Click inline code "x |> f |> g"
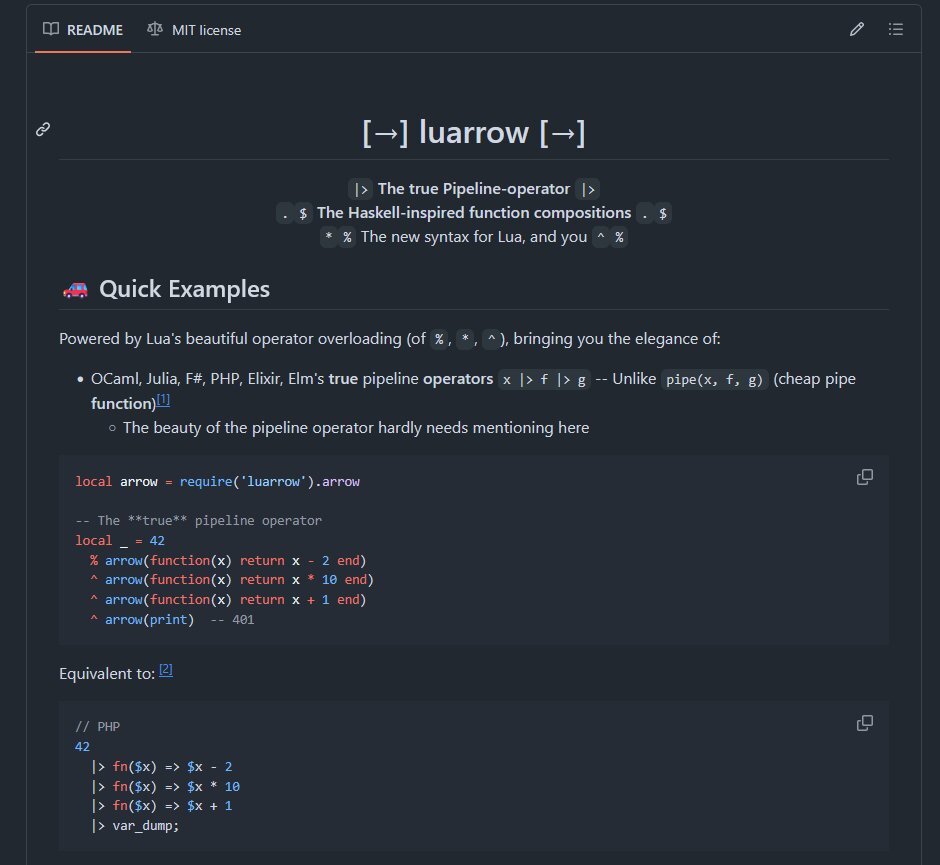 click(x=544, y=379)
